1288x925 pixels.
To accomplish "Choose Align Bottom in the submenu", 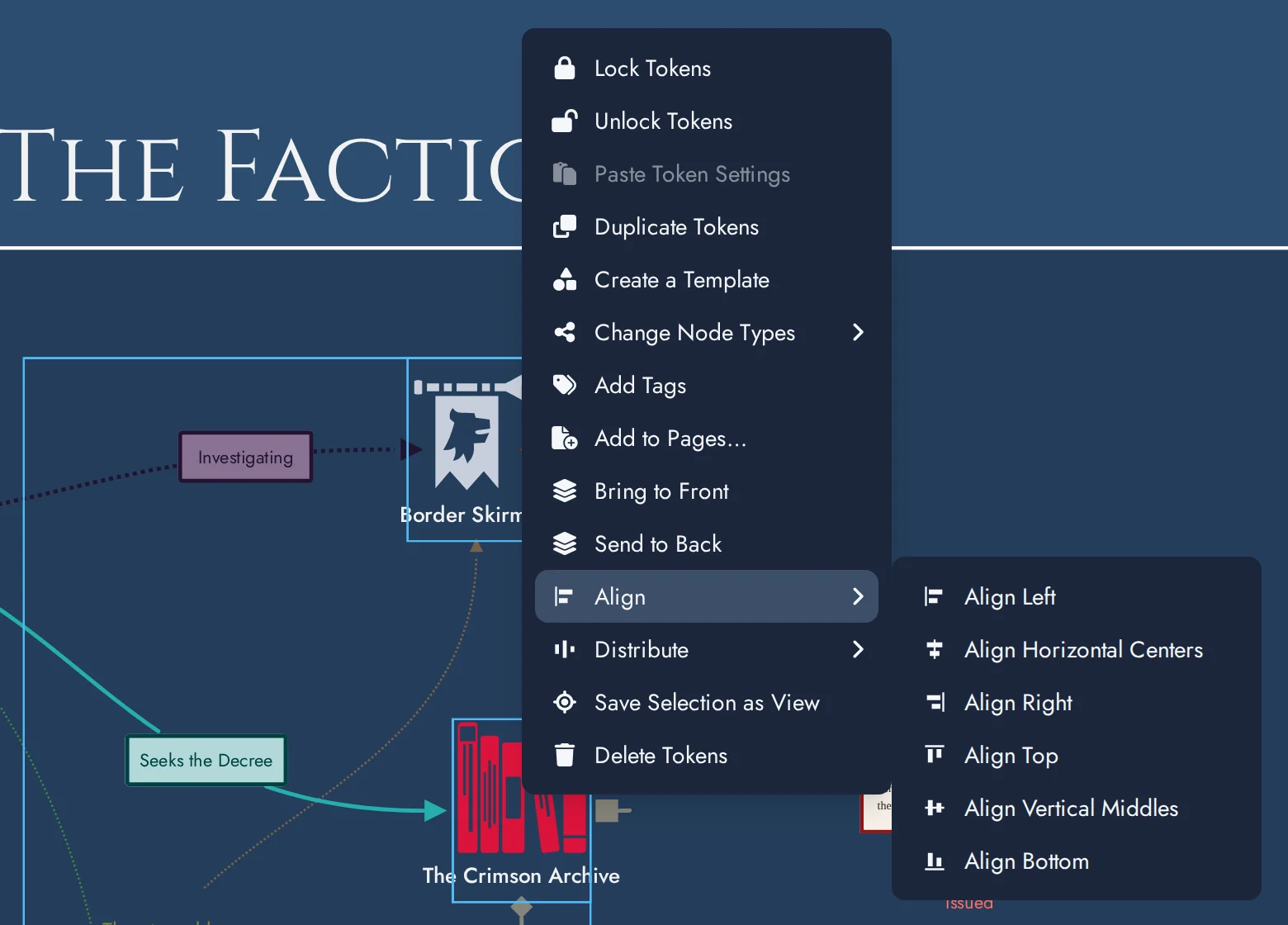I will [1077, 861].
